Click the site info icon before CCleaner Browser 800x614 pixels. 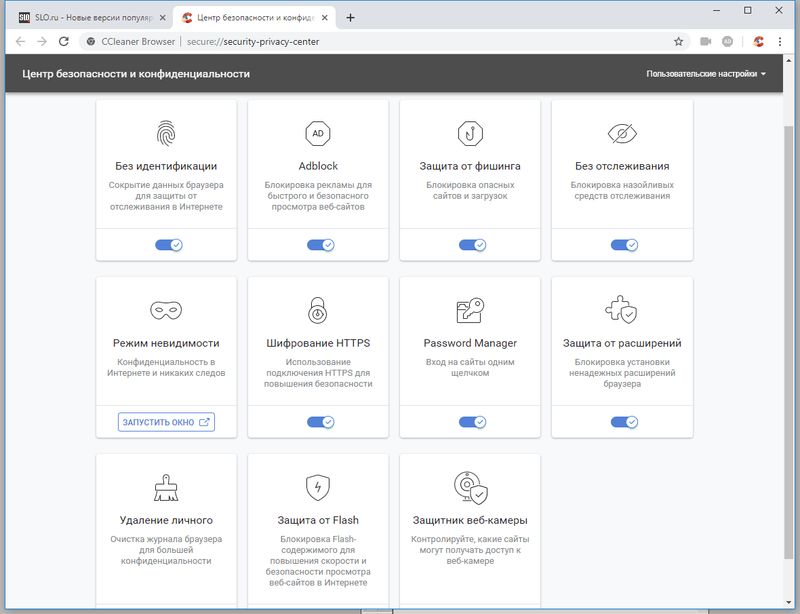coord(91,42)
